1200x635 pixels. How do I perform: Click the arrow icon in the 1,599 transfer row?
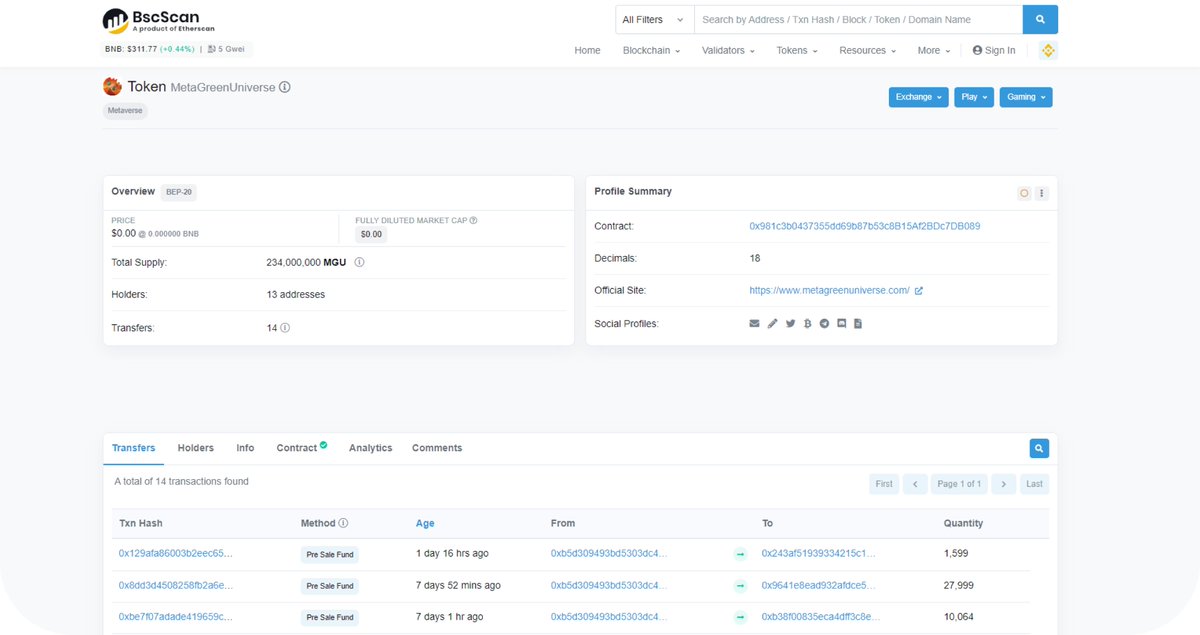(x=740, y=554)
